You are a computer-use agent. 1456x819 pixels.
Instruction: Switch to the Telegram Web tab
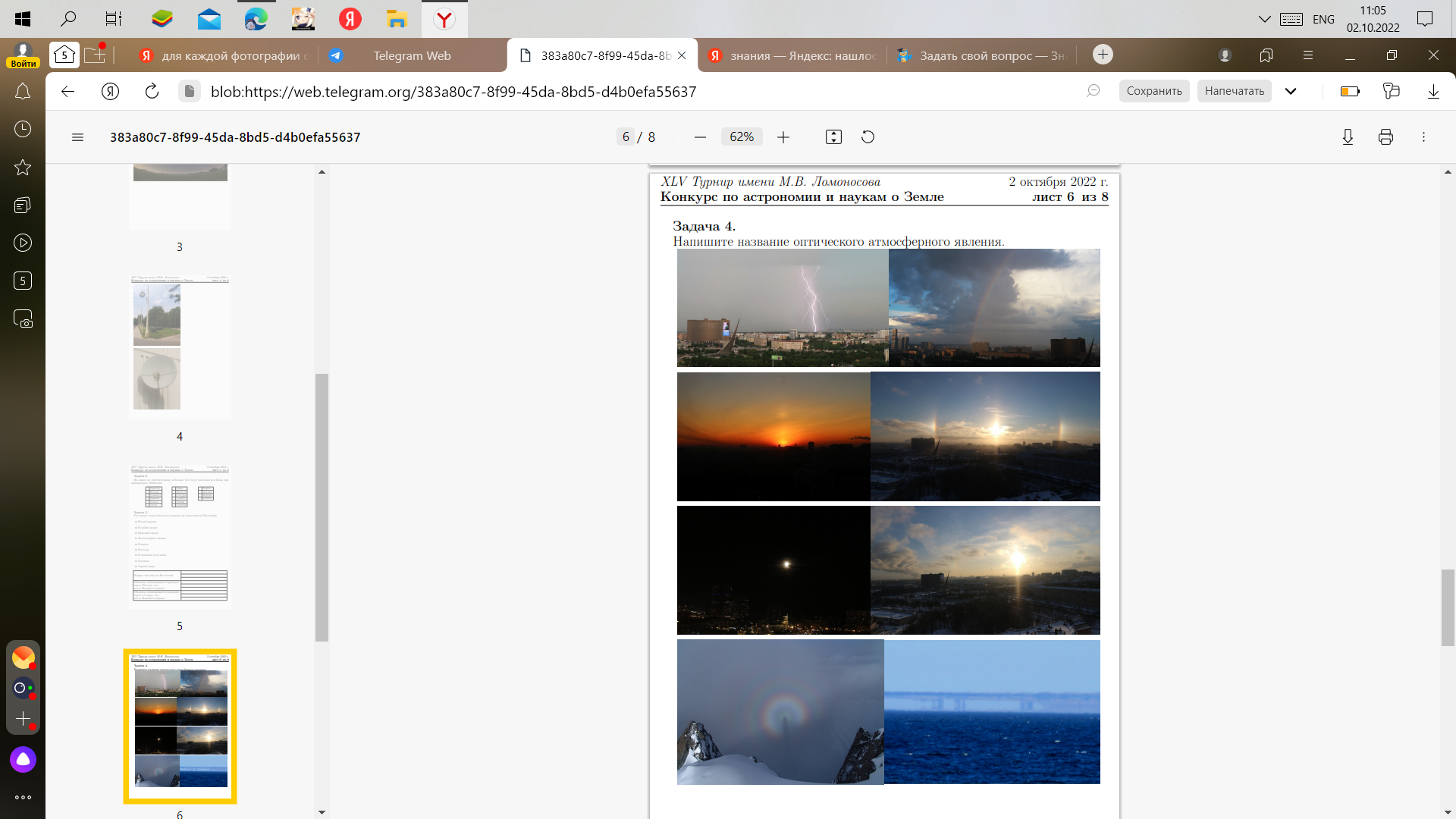pos(412,55)
